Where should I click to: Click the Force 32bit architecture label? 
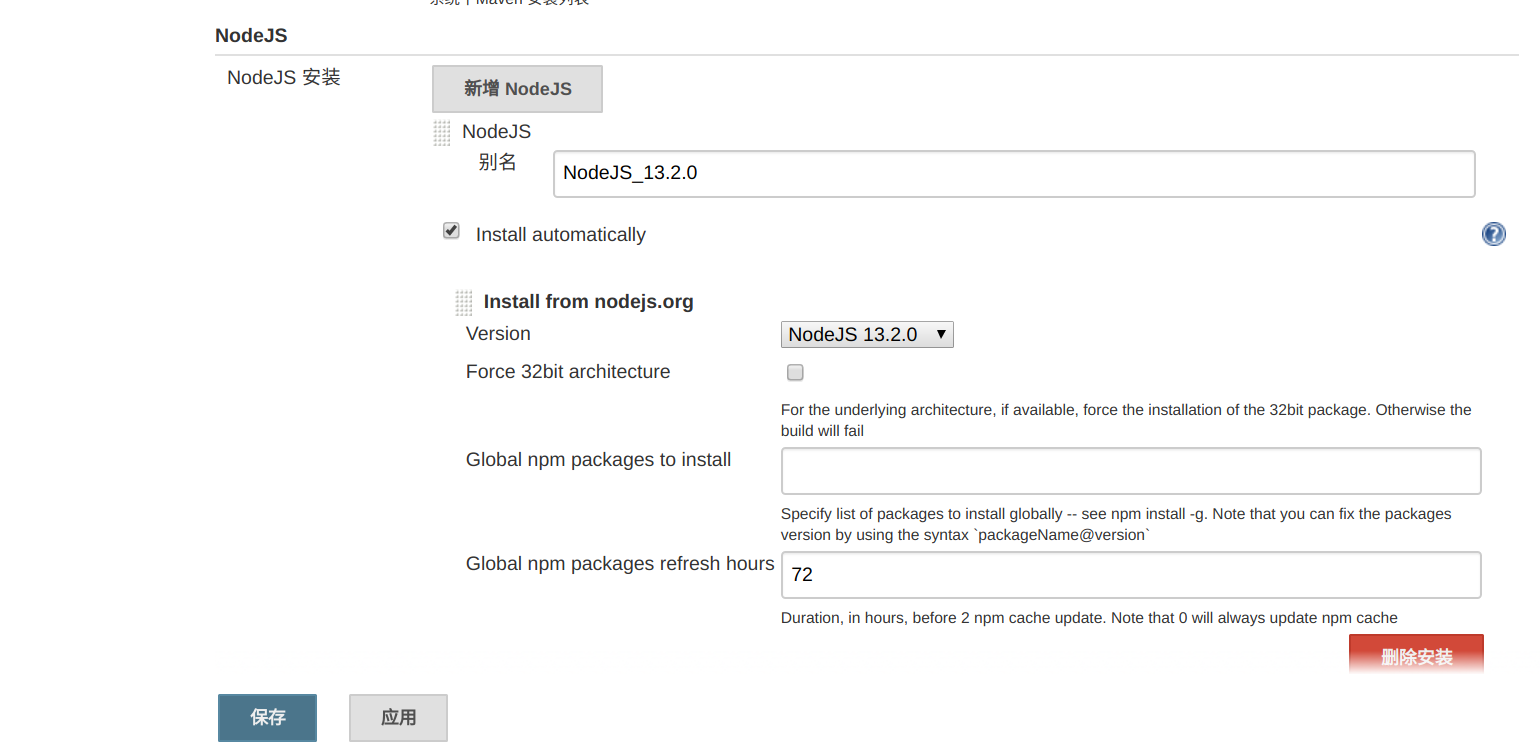point(568,372)
